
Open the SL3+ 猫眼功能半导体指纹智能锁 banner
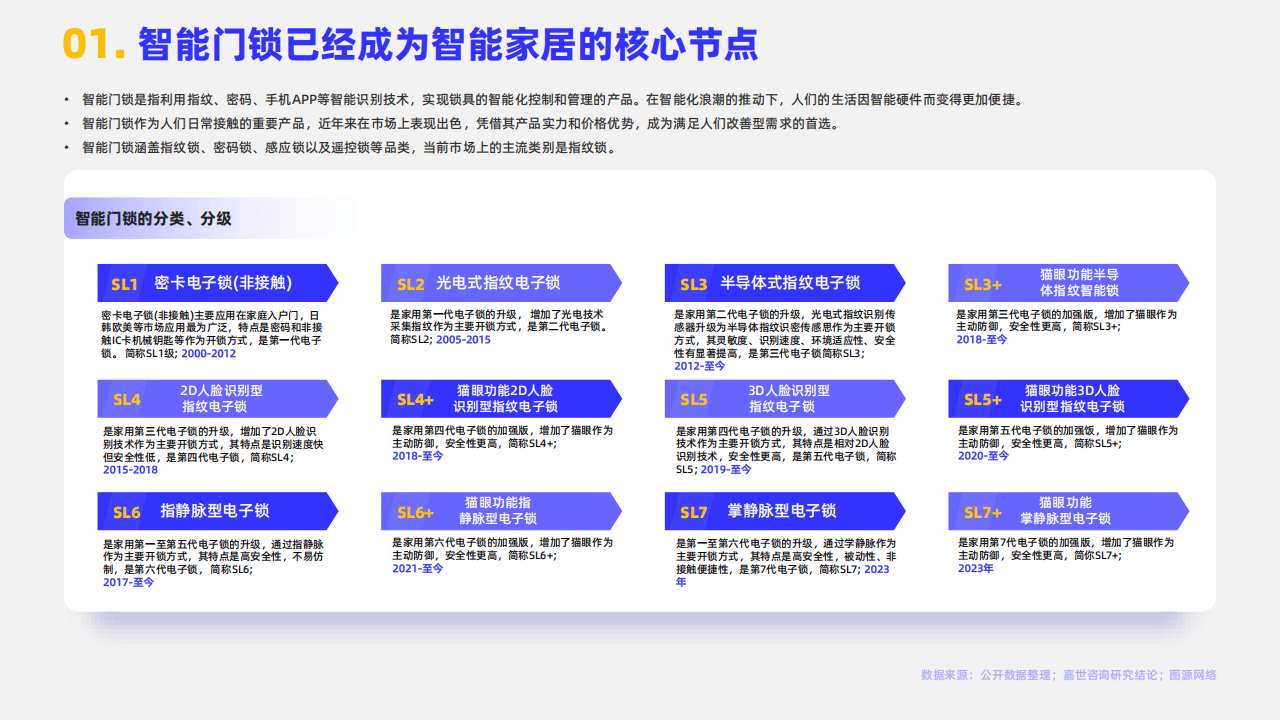[1067, 283]
